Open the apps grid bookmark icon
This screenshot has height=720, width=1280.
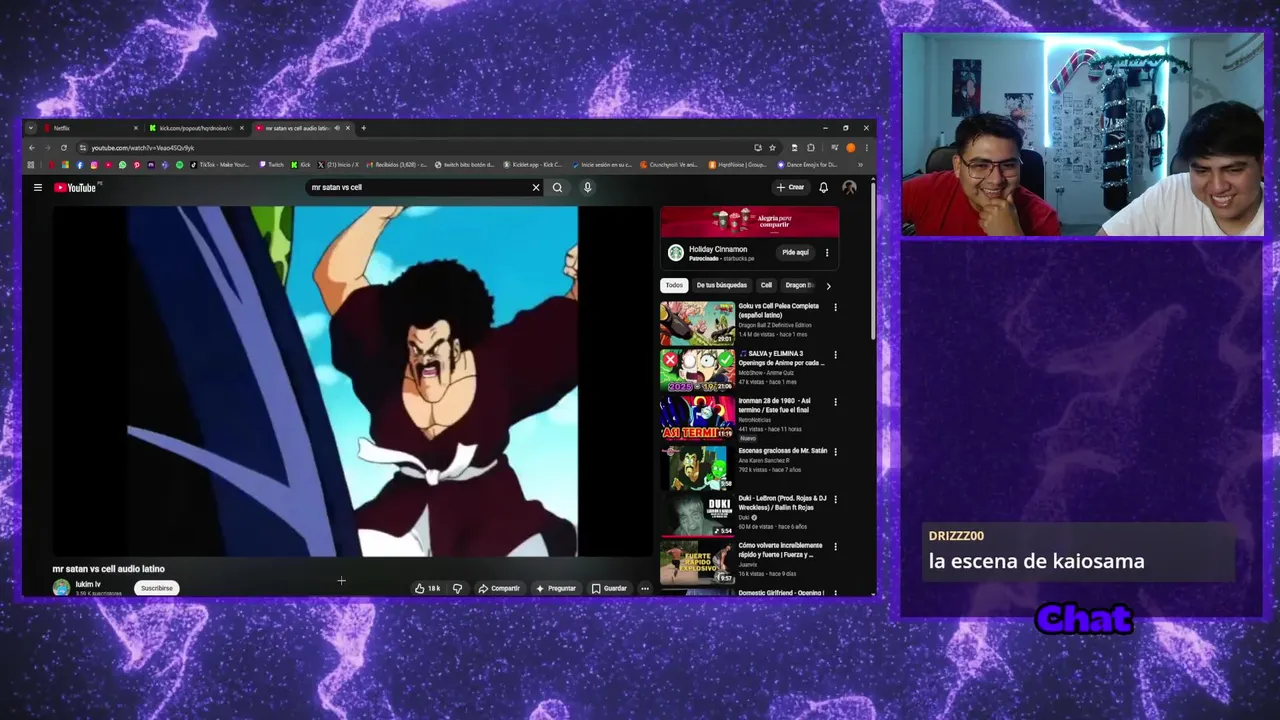coord(31,165)
